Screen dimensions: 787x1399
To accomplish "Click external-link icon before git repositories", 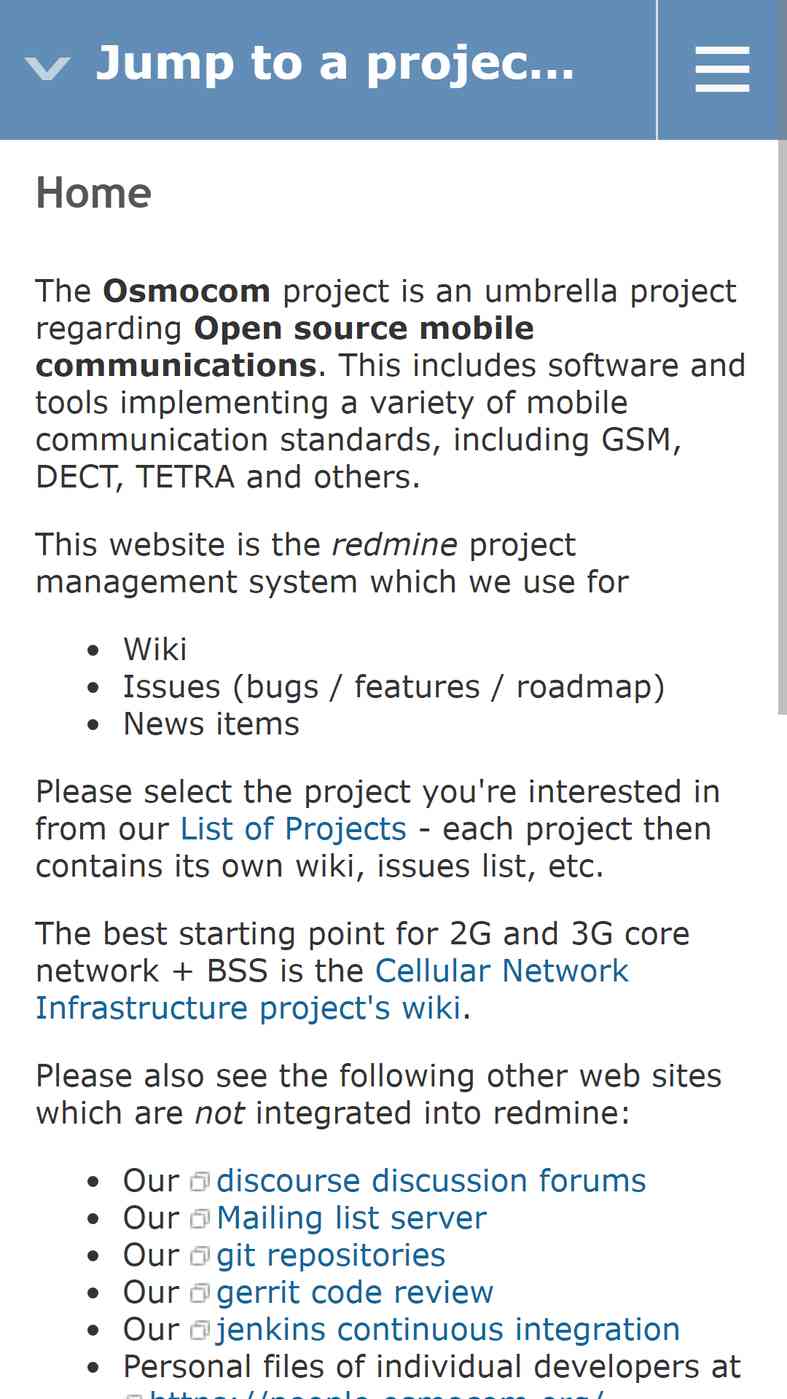I will pos(200,1257).
